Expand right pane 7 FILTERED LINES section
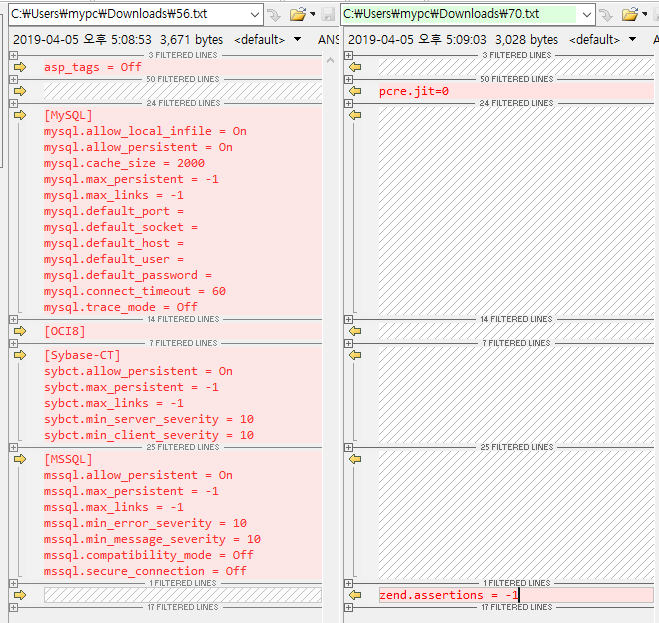 point(348,343)
